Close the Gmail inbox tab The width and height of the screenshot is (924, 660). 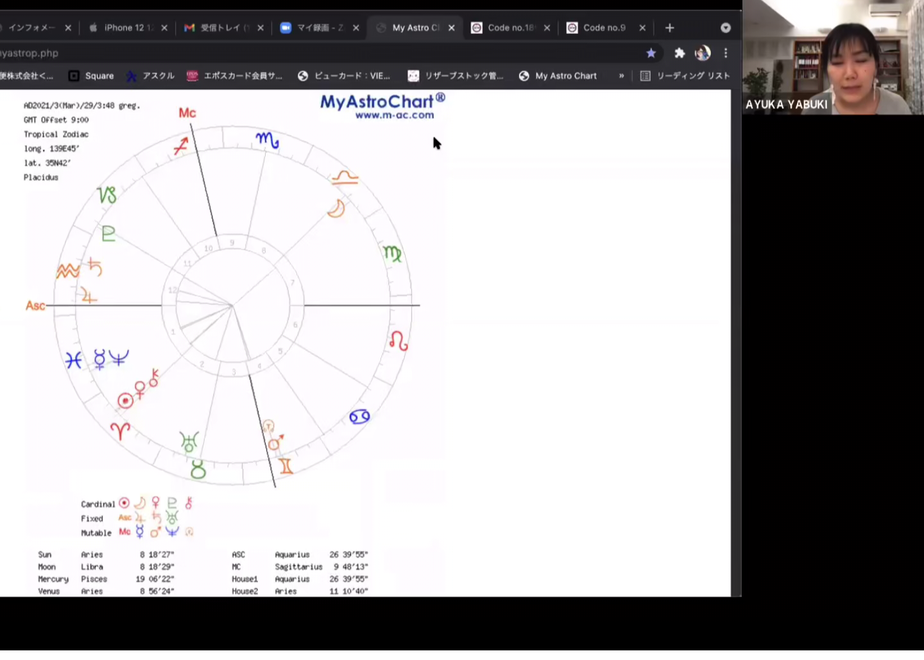tap(260, 28)
